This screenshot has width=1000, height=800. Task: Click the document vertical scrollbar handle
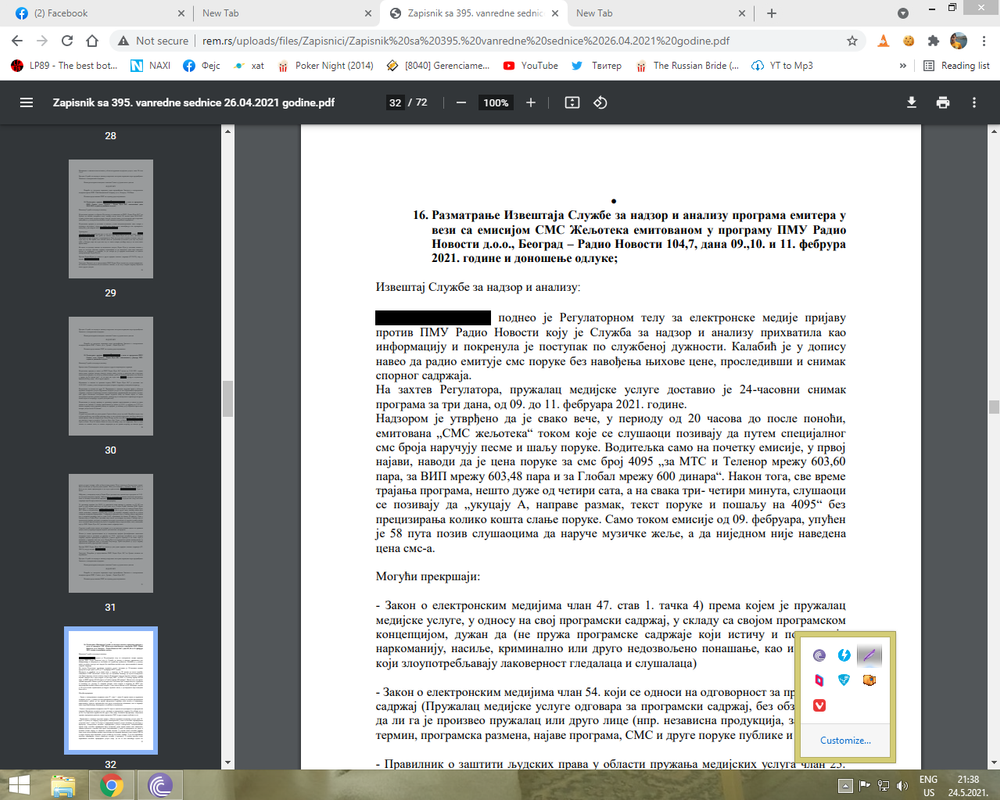pyautogui.click(x=994, y=406)
